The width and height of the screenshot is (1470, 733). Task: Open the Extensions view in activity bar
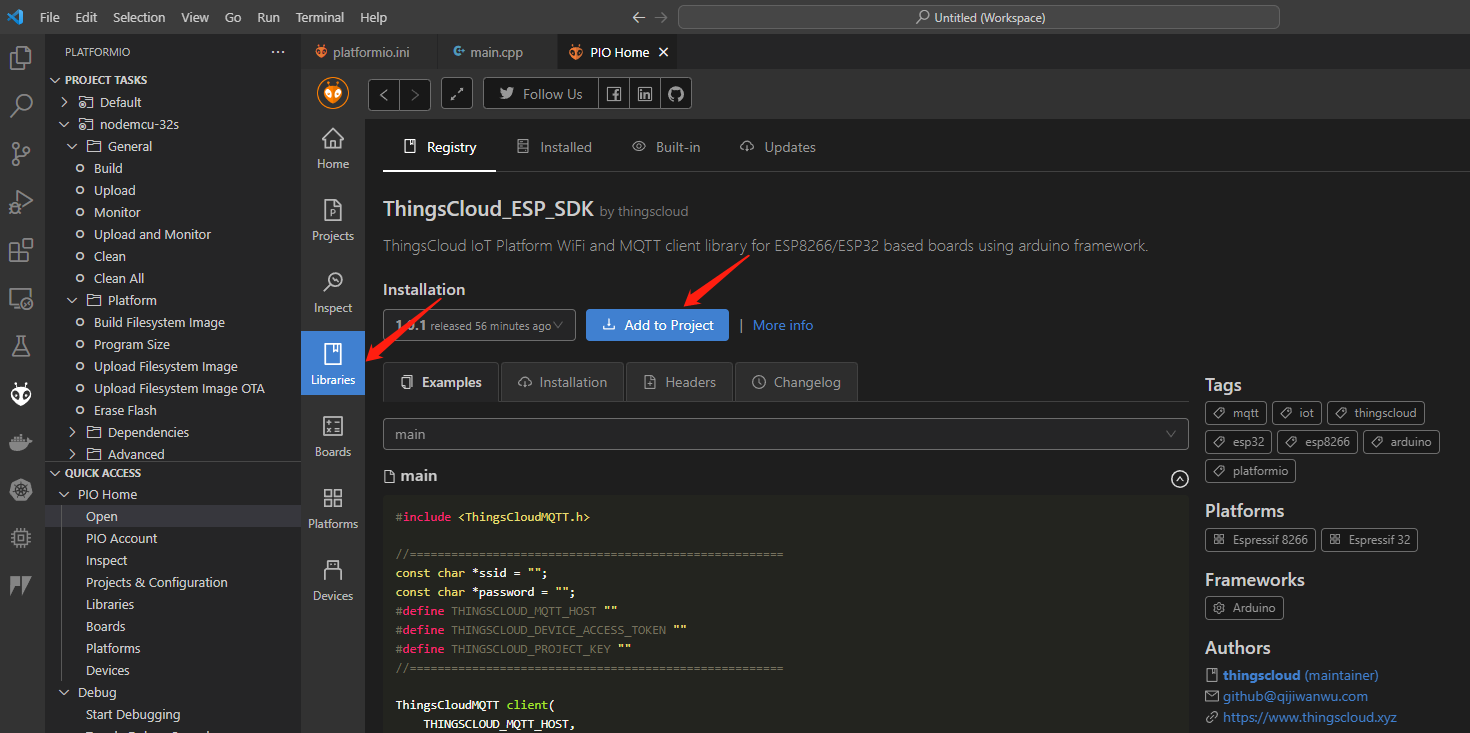(21, 249)
